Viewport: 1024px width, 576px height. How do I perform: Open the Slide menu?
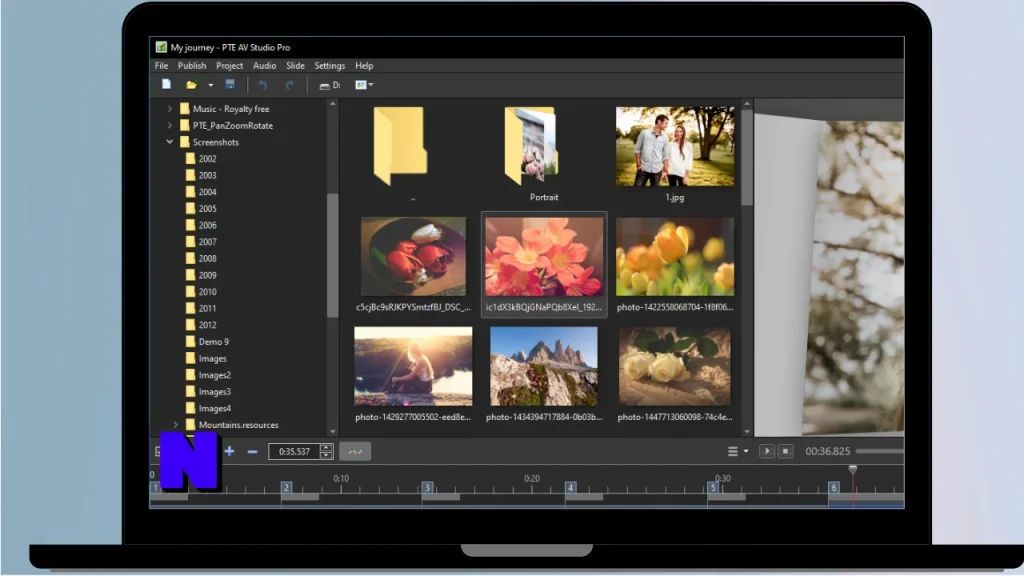tap(295, 65)
